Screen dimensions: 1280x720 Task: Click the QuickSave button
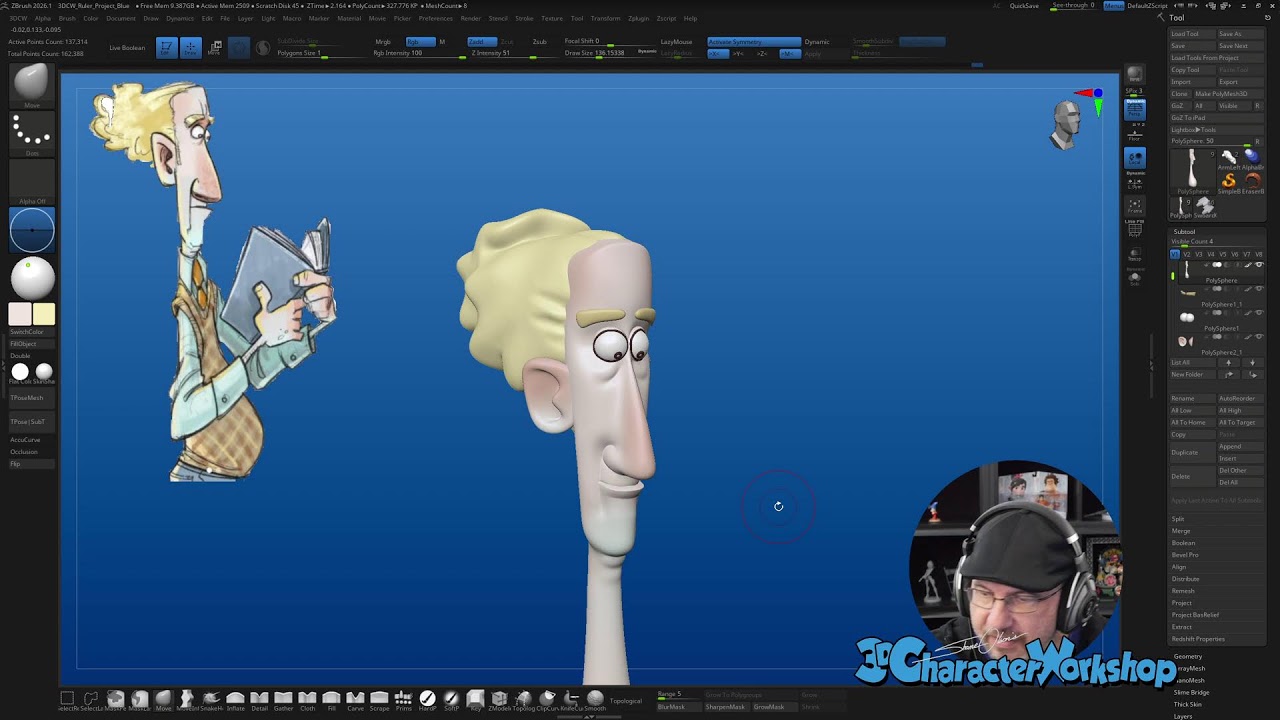point(1024,6)
